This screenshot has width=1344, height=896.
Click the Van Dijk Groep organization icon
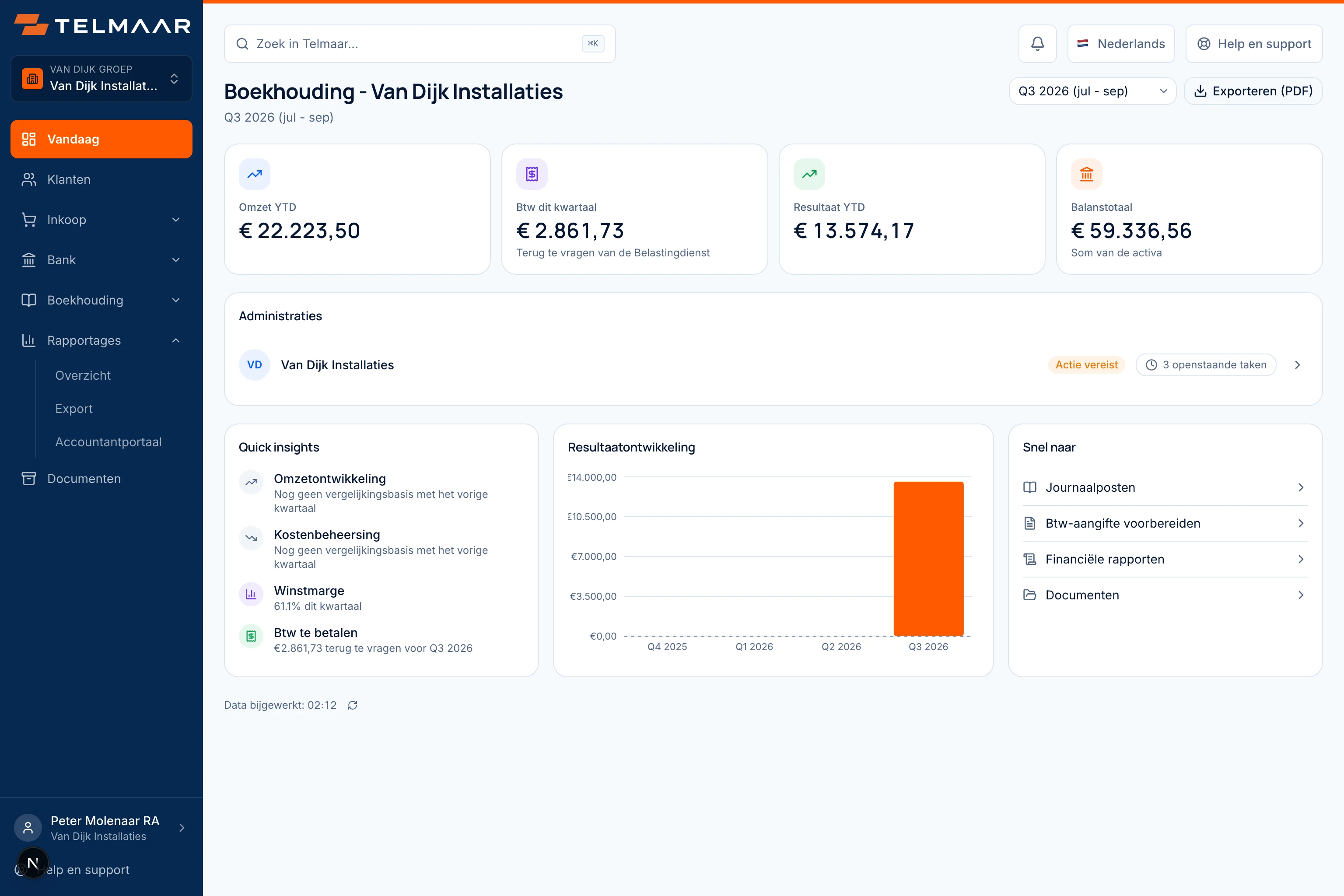click(32, 79)
